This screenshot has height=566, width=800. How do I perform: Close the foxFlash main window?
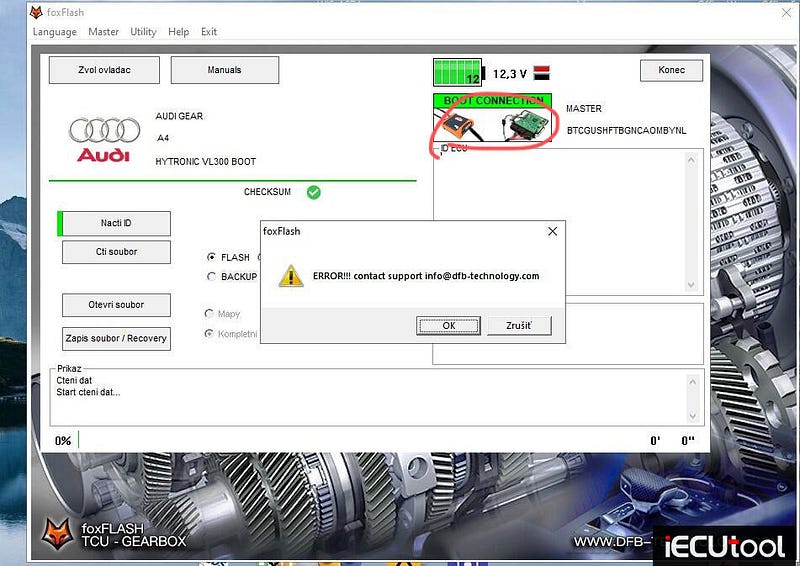coord(786,13)
